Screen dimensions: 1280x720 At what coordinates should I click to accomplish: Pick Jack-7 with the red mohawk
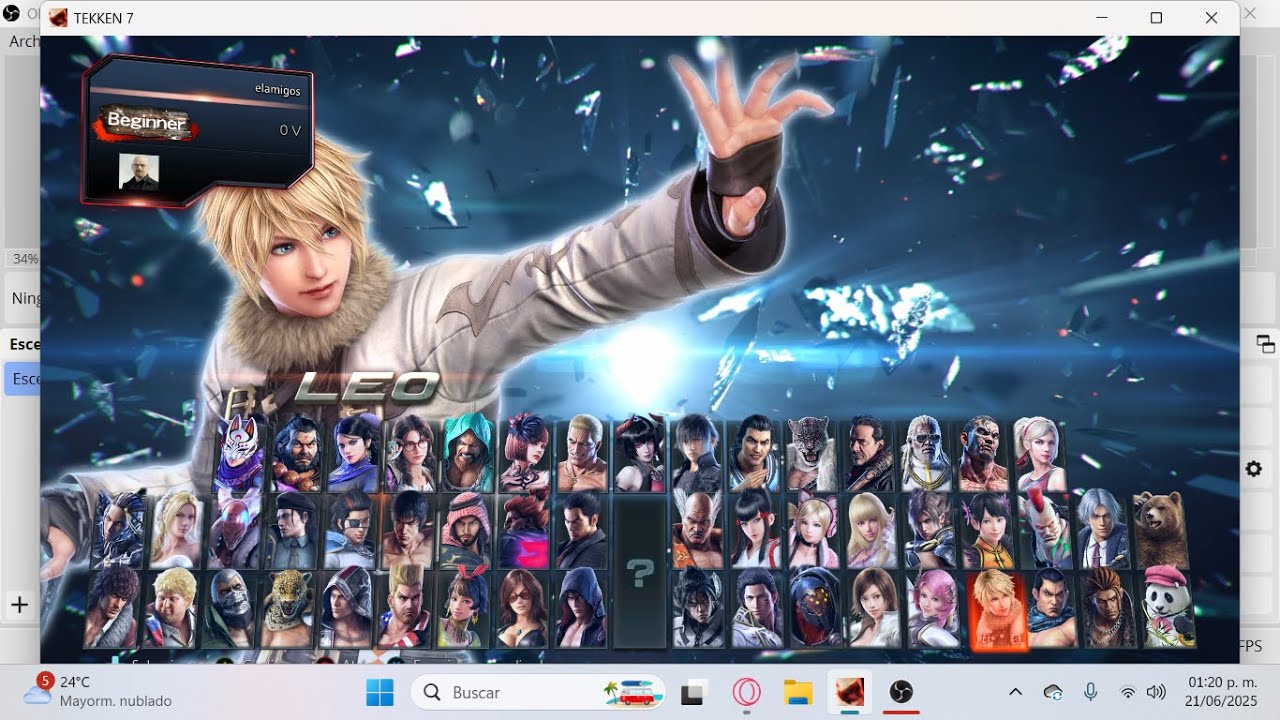click(x=1046, y=530)
